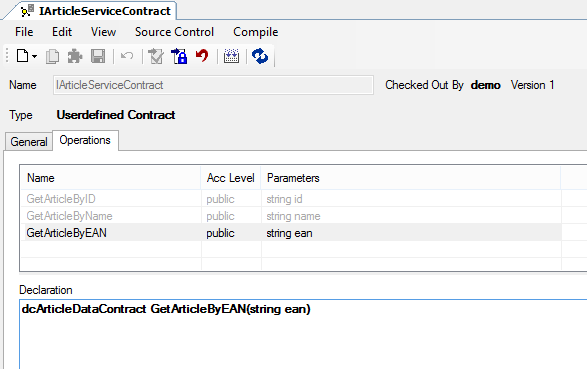Sort by the Acc Level column header

point(231,178)
